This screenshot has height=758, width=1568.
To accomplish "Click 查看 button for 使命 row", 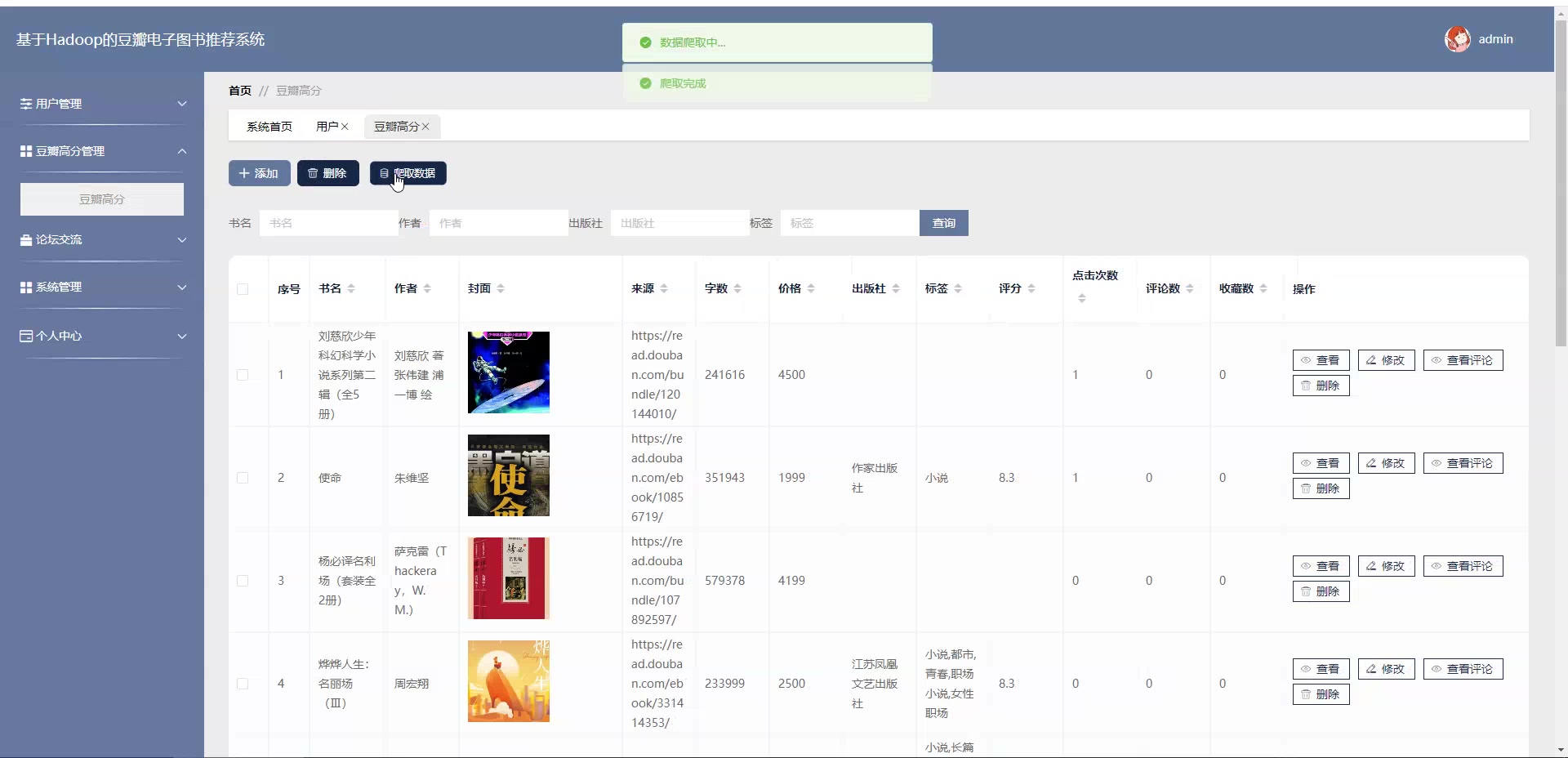I will [x=1321, y=463].
